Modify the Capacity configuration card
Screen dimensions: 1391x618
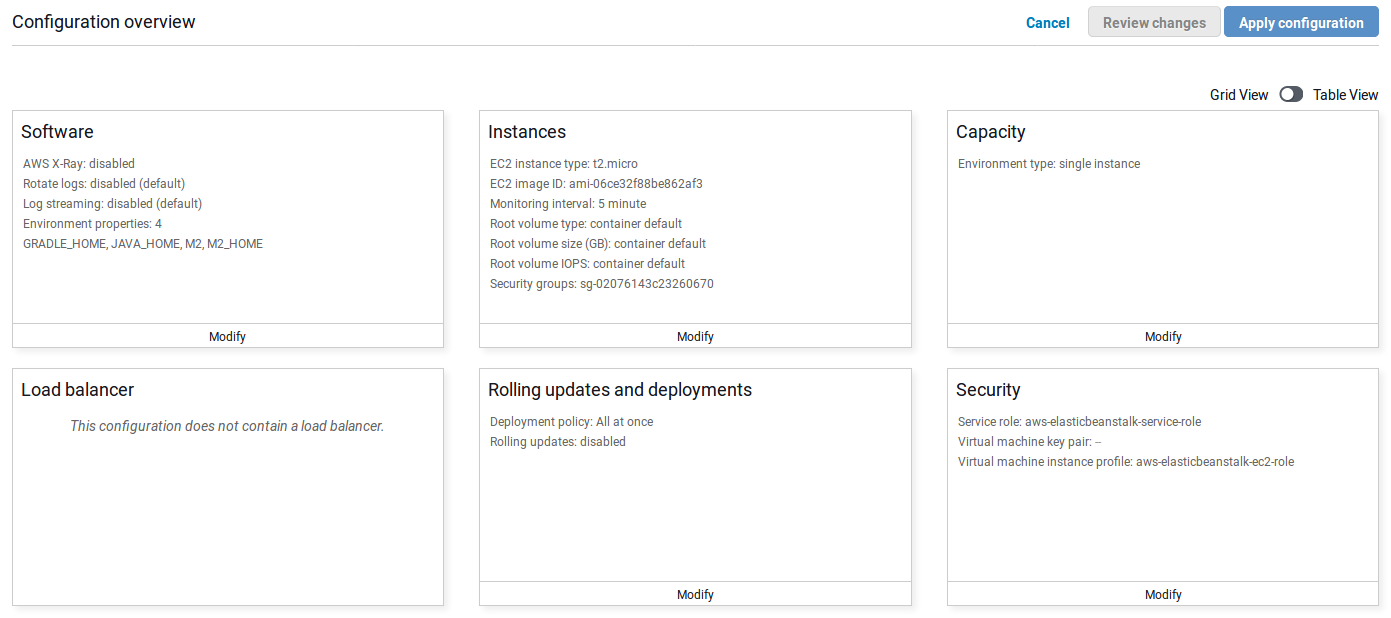pos(1163,336)
